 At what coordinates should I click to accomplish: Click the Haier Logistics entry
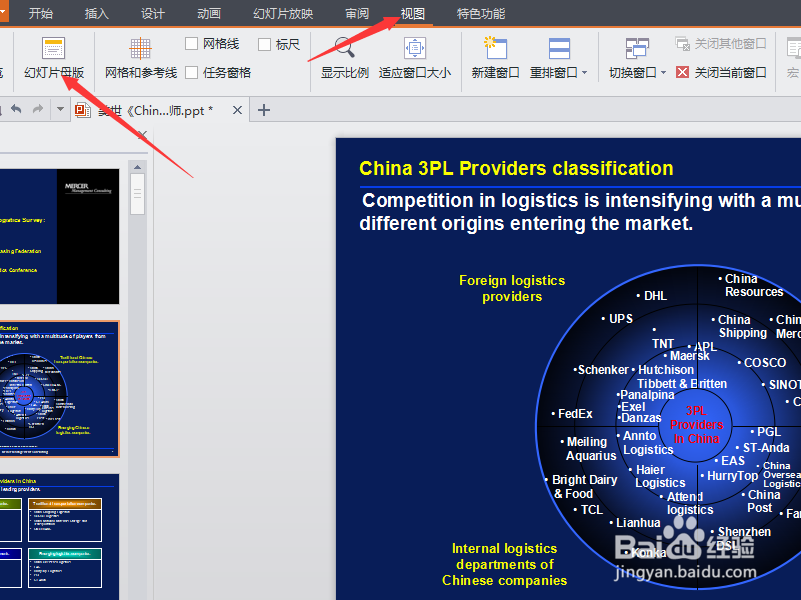(657, 476)
